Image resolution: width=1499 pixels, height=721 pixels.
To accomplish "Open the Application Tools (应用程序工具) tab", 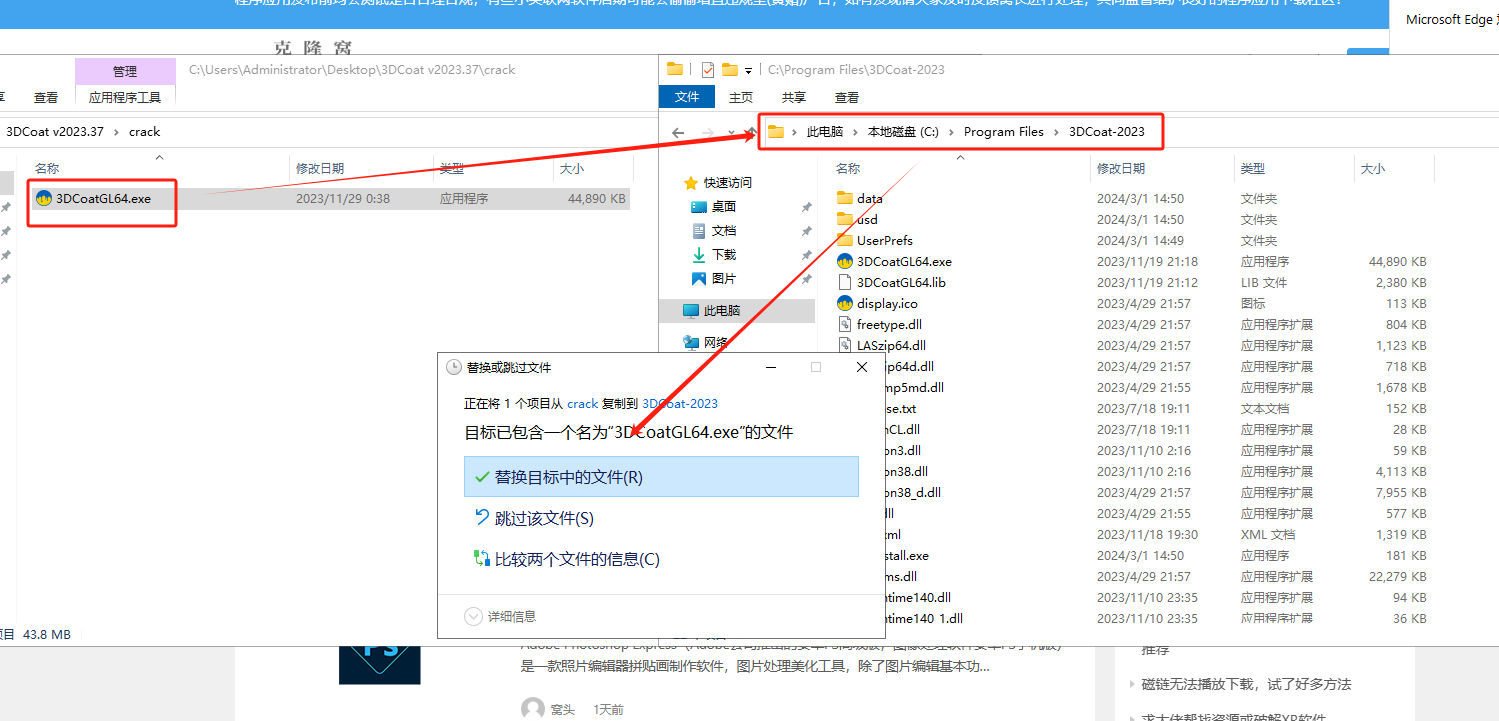I will (125, 97).
